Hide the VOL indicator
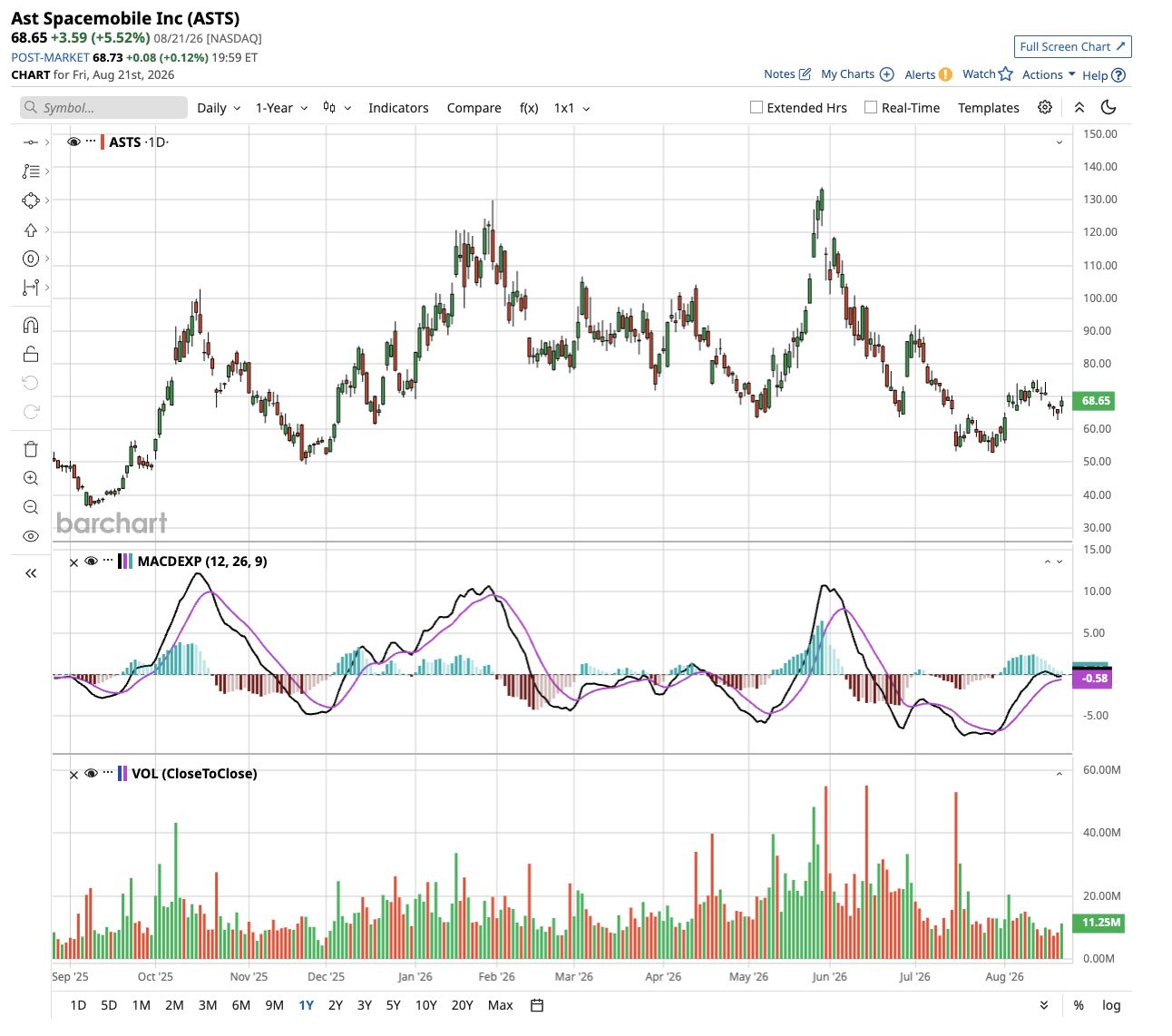Image resolution: width=1172 pixels, height=1036 pixels. click(x=91, y=773)
